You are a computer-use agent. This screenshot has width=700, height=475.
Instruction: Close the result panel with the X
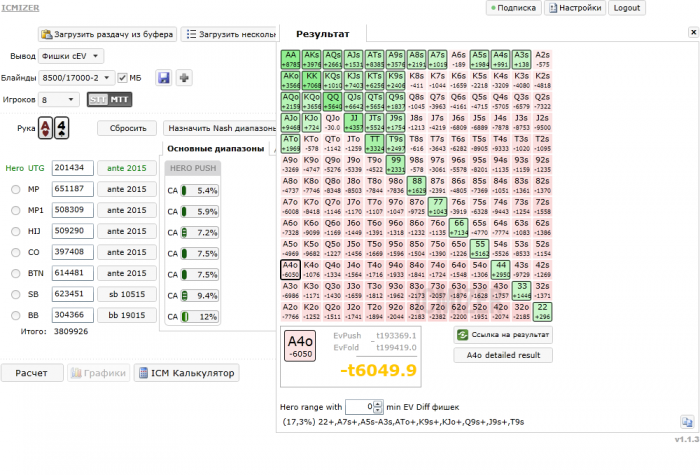click(693, 32)
